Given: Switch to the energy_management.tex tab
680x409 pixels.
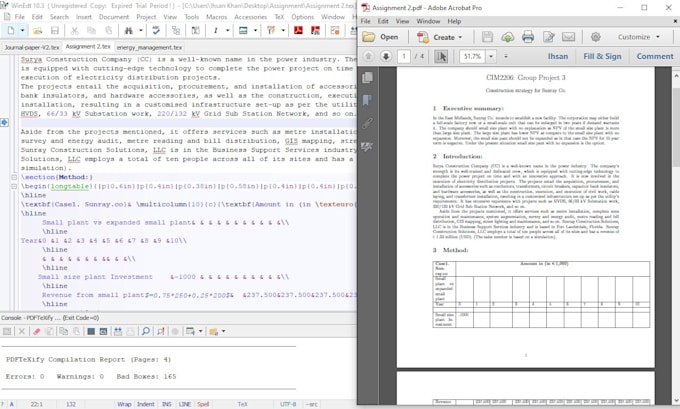Looking at the screenshot, I should tap(149, 47).
